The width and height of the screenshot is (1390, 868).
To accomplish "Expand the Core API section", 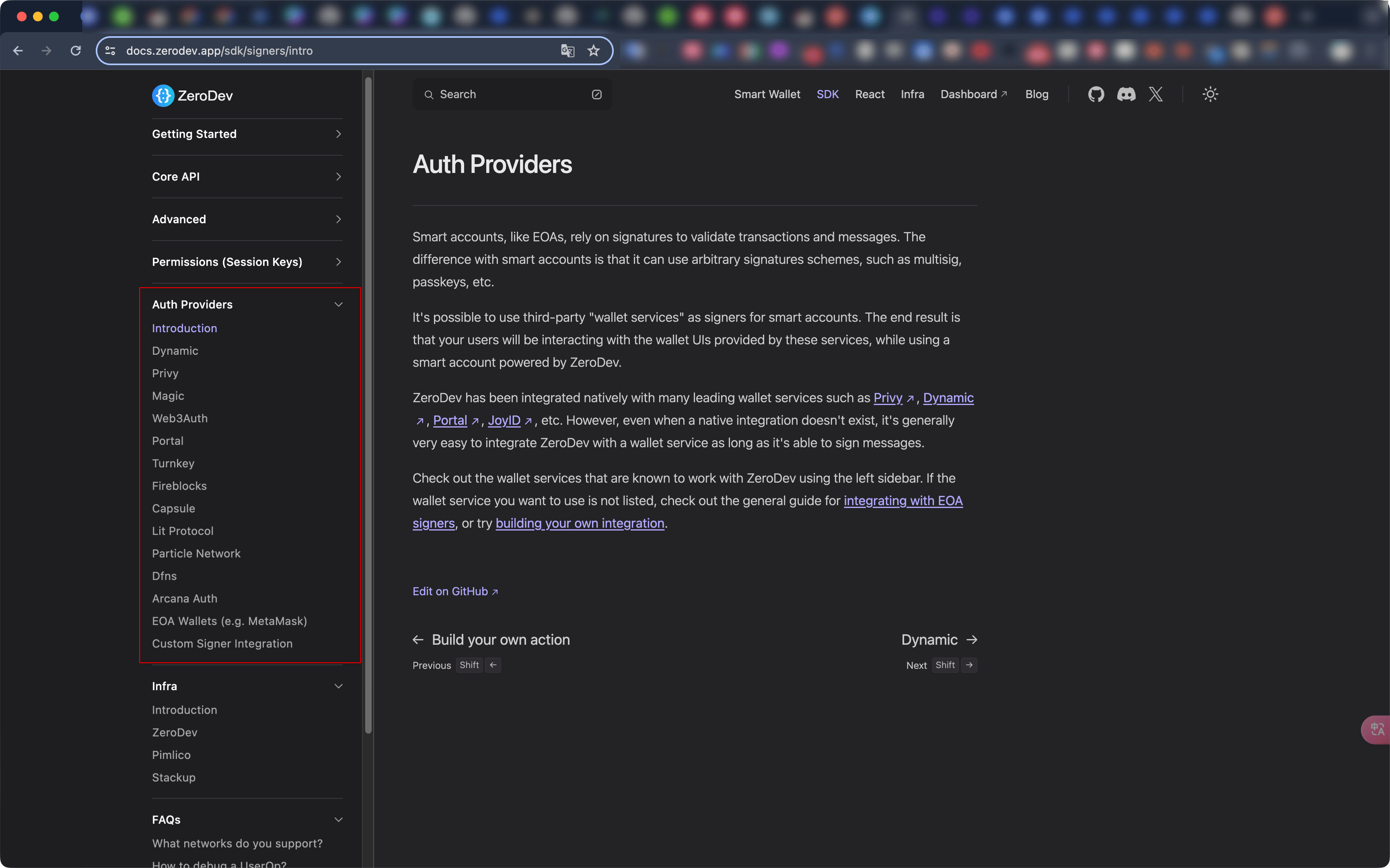I will click(247, 176).
